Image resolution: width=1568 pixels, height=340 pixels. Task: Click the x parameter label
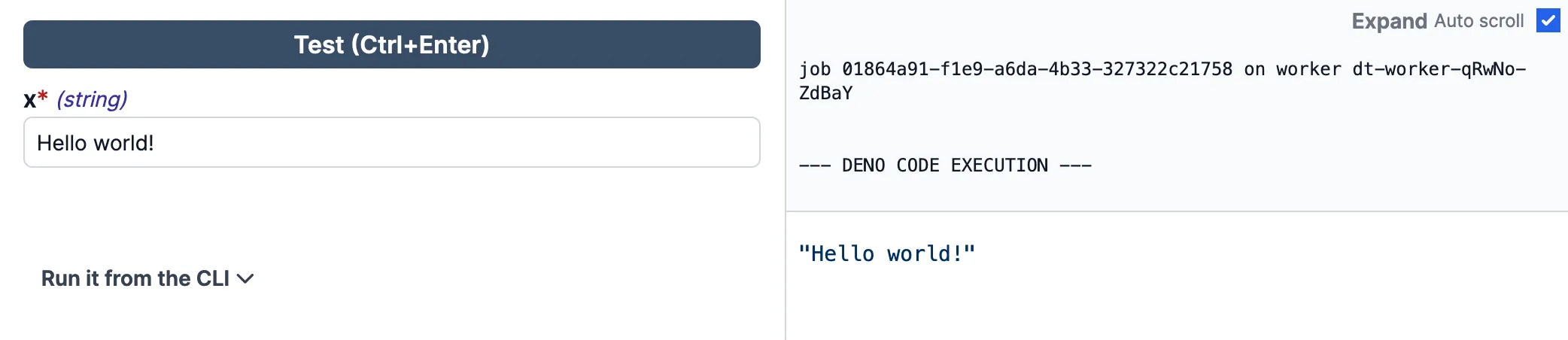[x=29, y=100]
